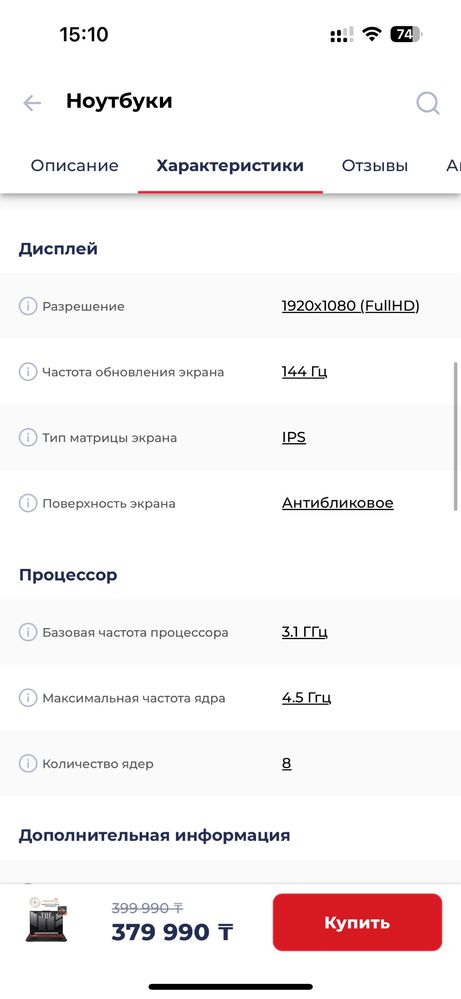Viewport: 461px width, 999px height.
Task: Follow the IPS matrix type link
Action: click(294, 438)
